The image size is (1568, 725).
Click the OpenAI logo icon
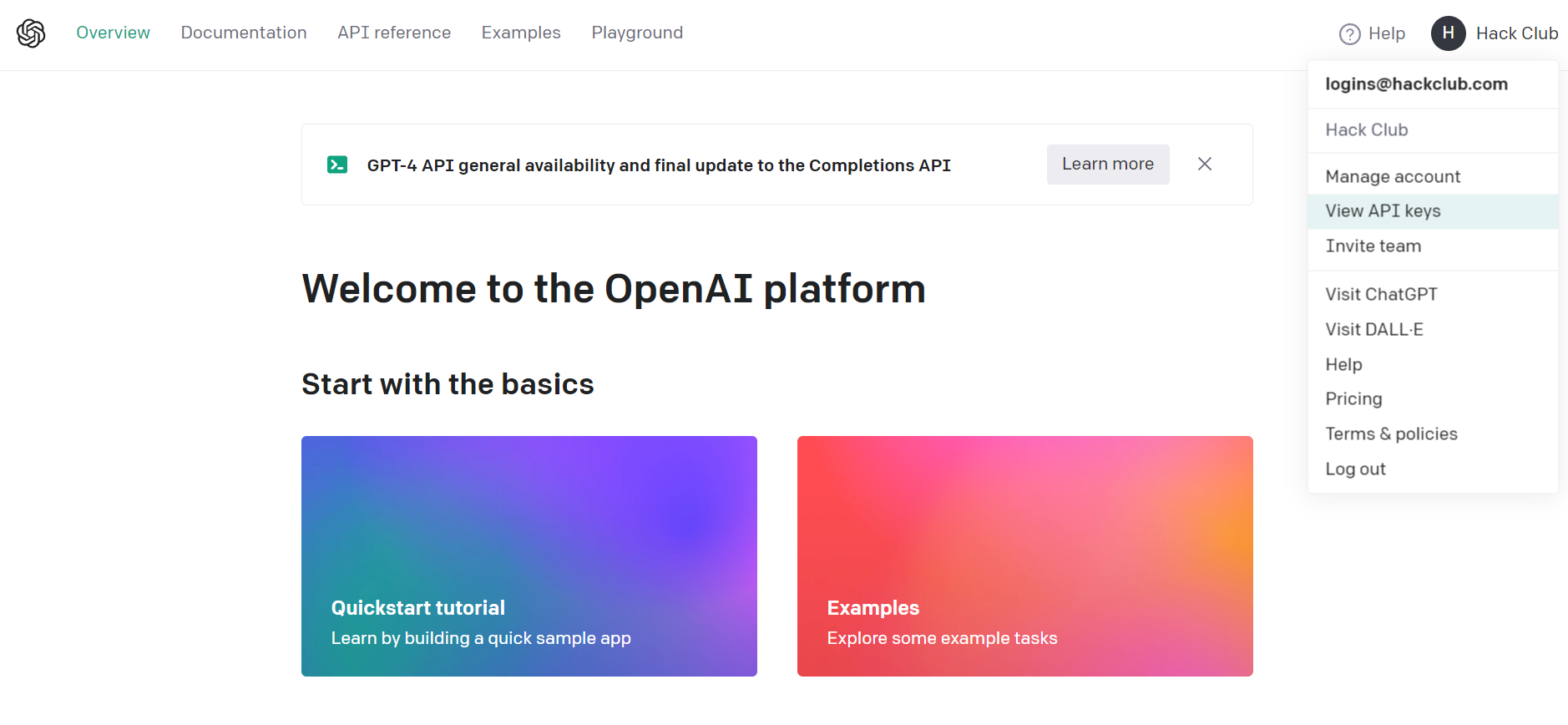click(31, 33)
